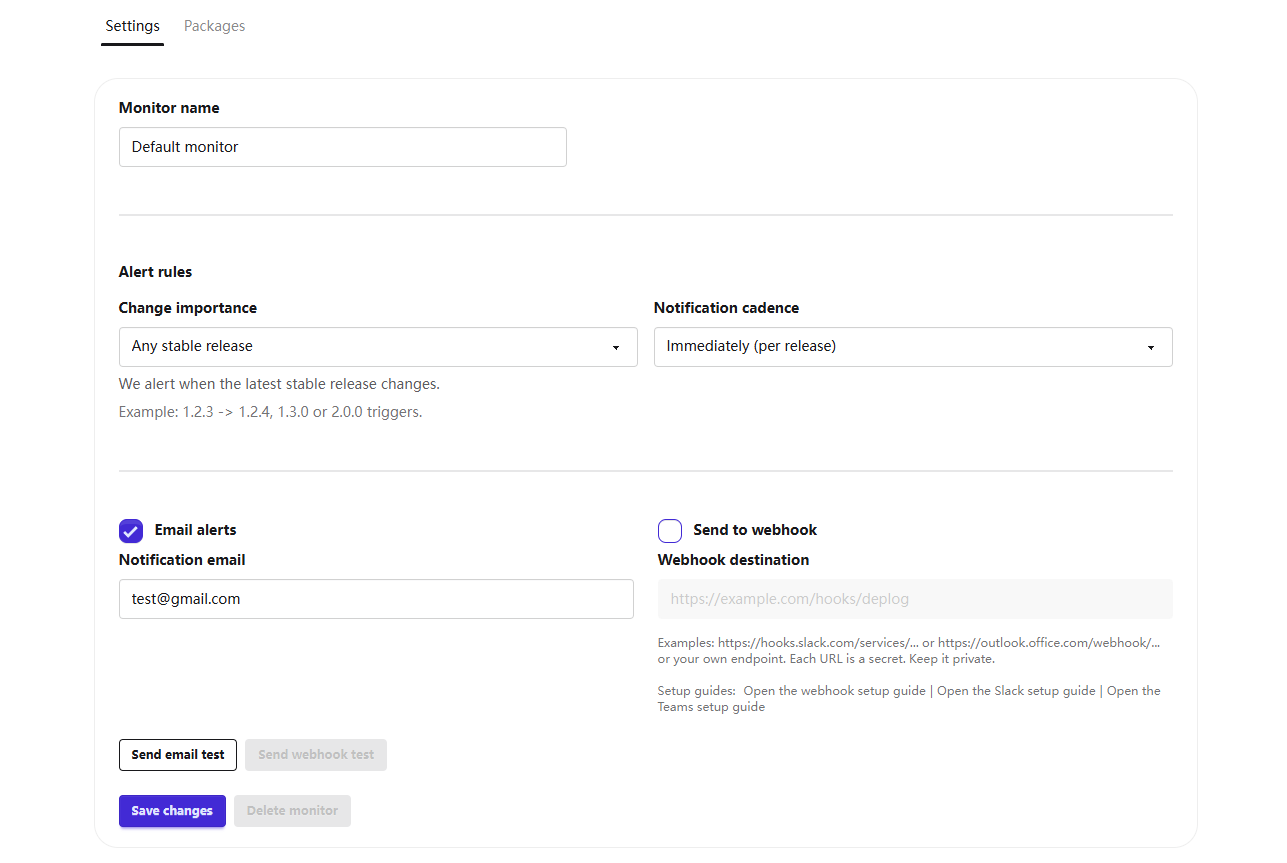Viewport: 1287px width, 863px height.
Task: Focus the Monitor name input field
Action: click(x=342, y=147)
